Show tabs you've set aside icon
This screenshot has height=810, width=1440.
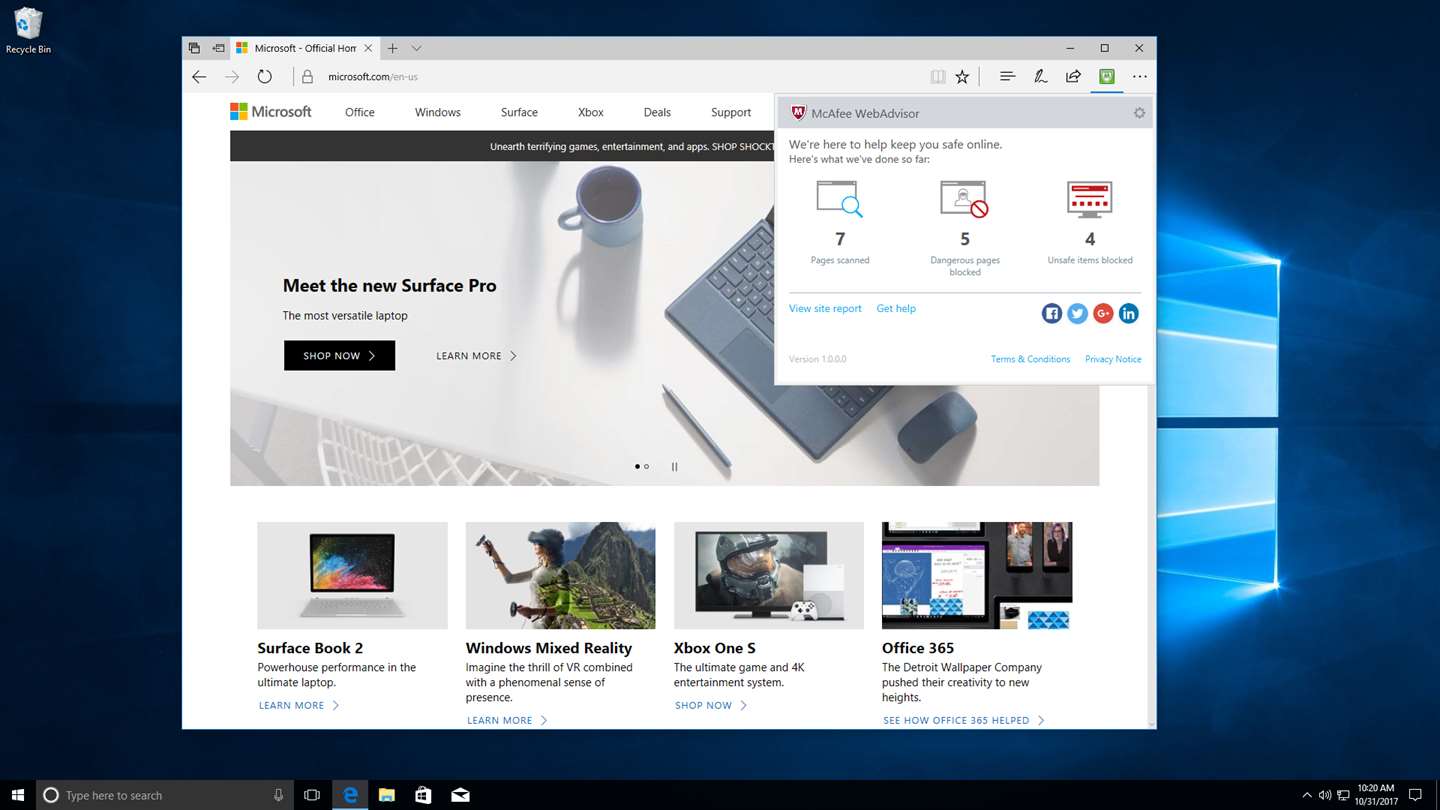194,48
